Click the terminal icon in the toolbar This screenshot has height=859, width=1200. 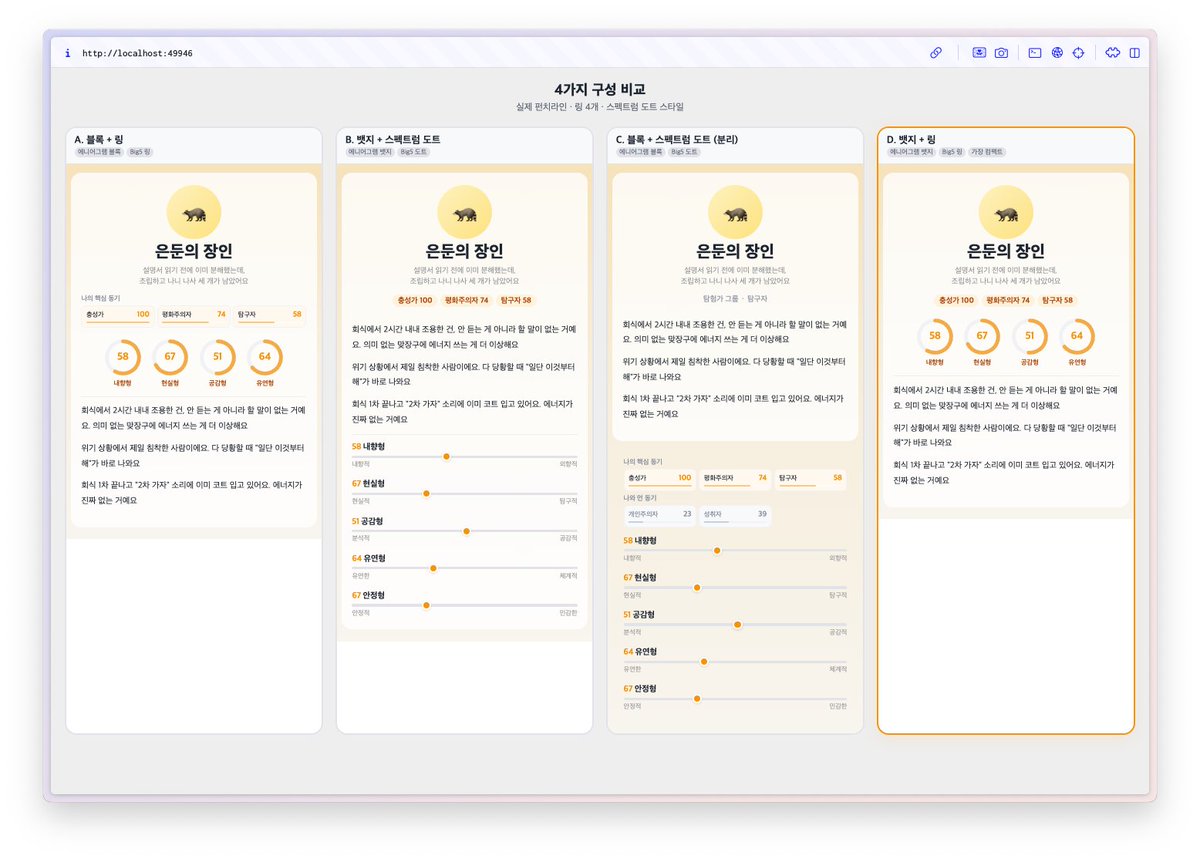pos(1034,52)
